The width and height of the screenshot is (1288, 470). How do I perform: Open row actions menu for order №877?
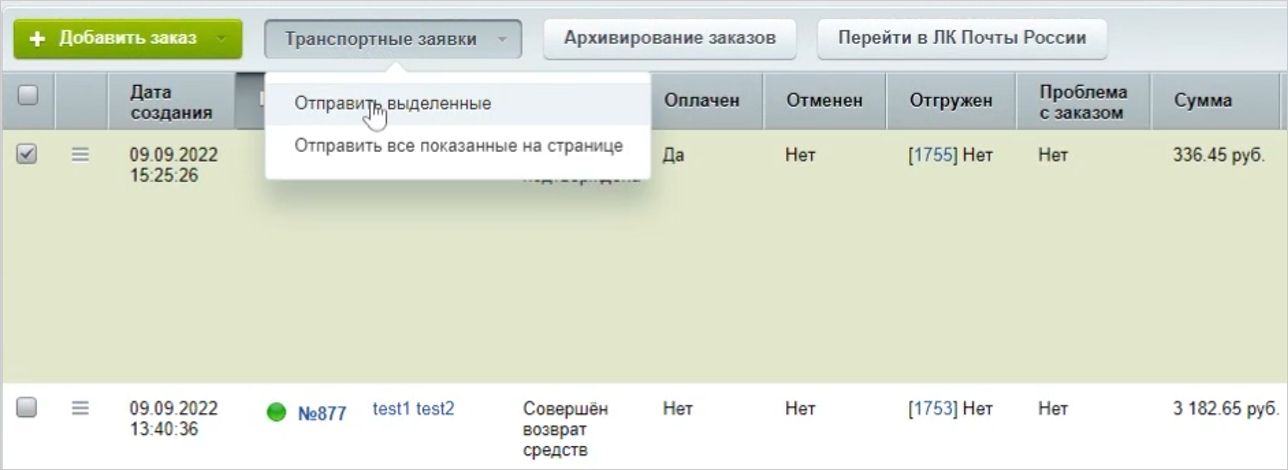pyautogui.click(x=81, y=408)
